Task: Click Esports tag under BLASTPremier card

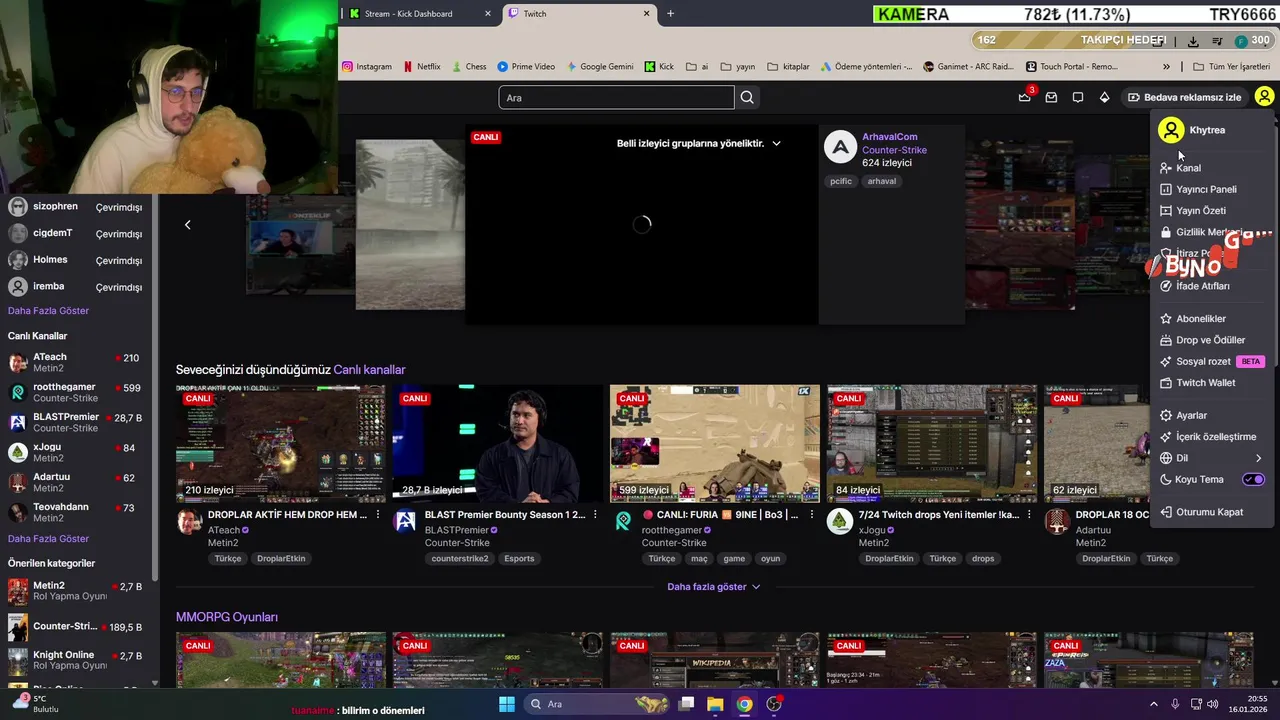Action: [519, 559]
